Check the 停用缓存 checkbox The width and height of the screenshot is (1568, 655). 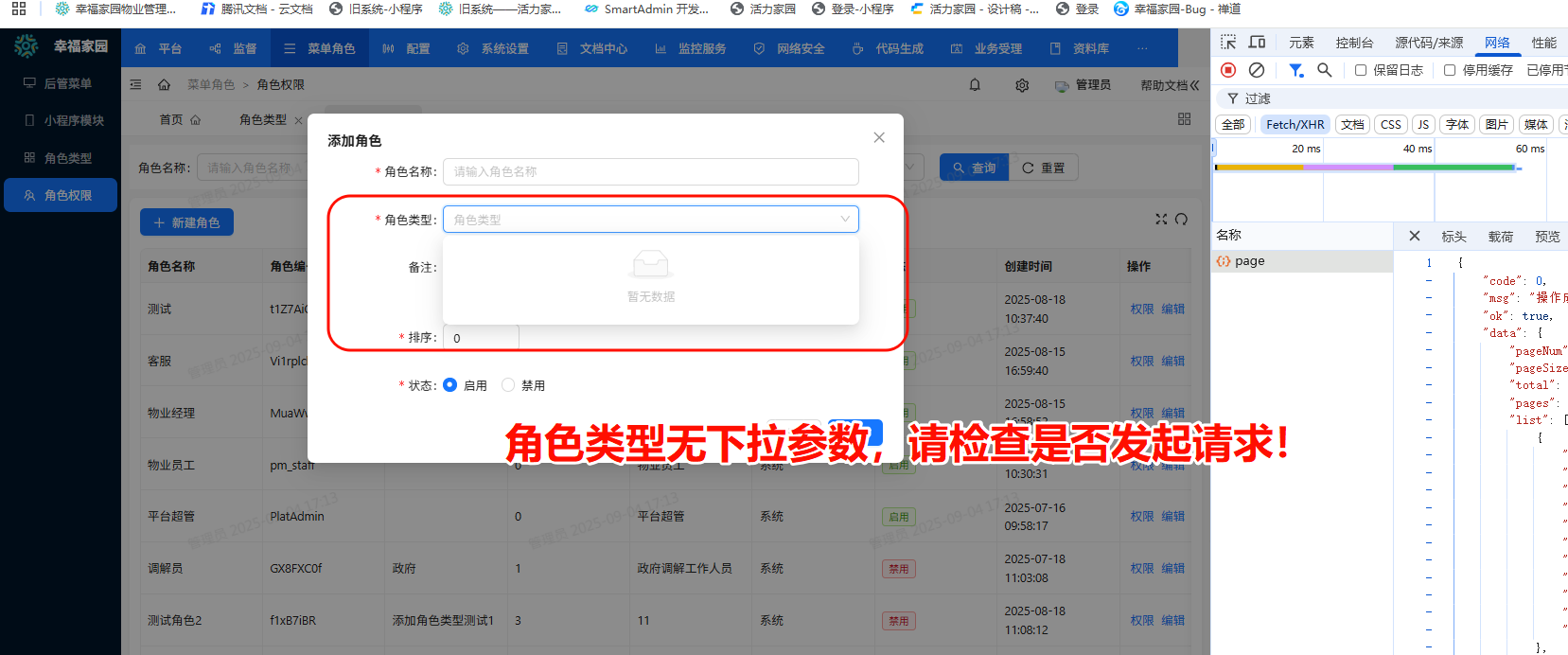point(1450,70)
